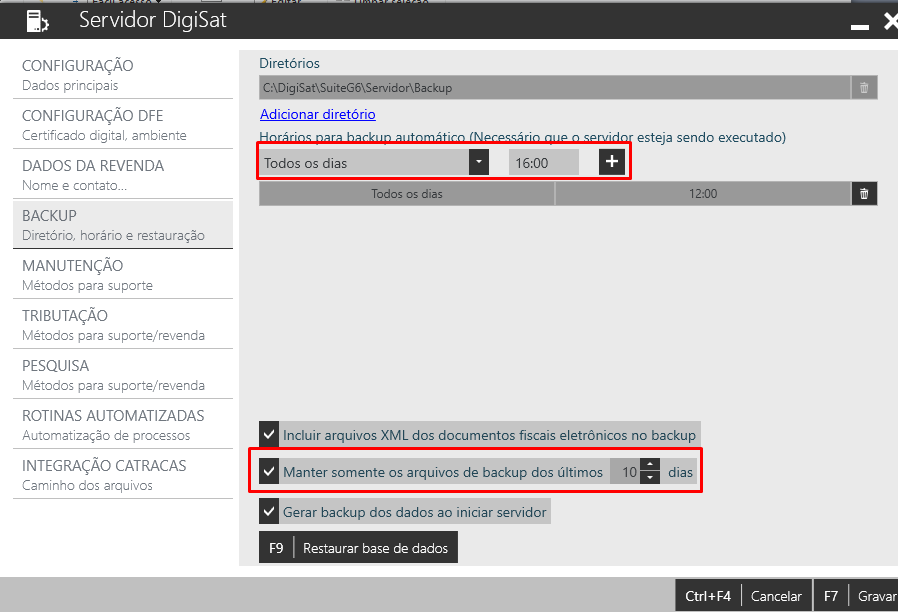Open the CONFIGURAÇÃO Dados principais section
Screen dimensions: 898x612
[123, 74]
